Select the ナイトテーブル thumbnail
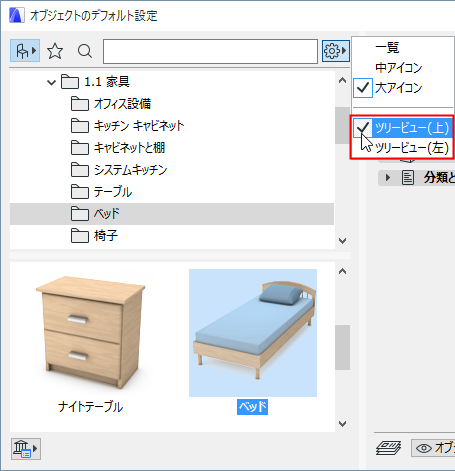The height and width of the screenshot is (471, 455). 90,333
